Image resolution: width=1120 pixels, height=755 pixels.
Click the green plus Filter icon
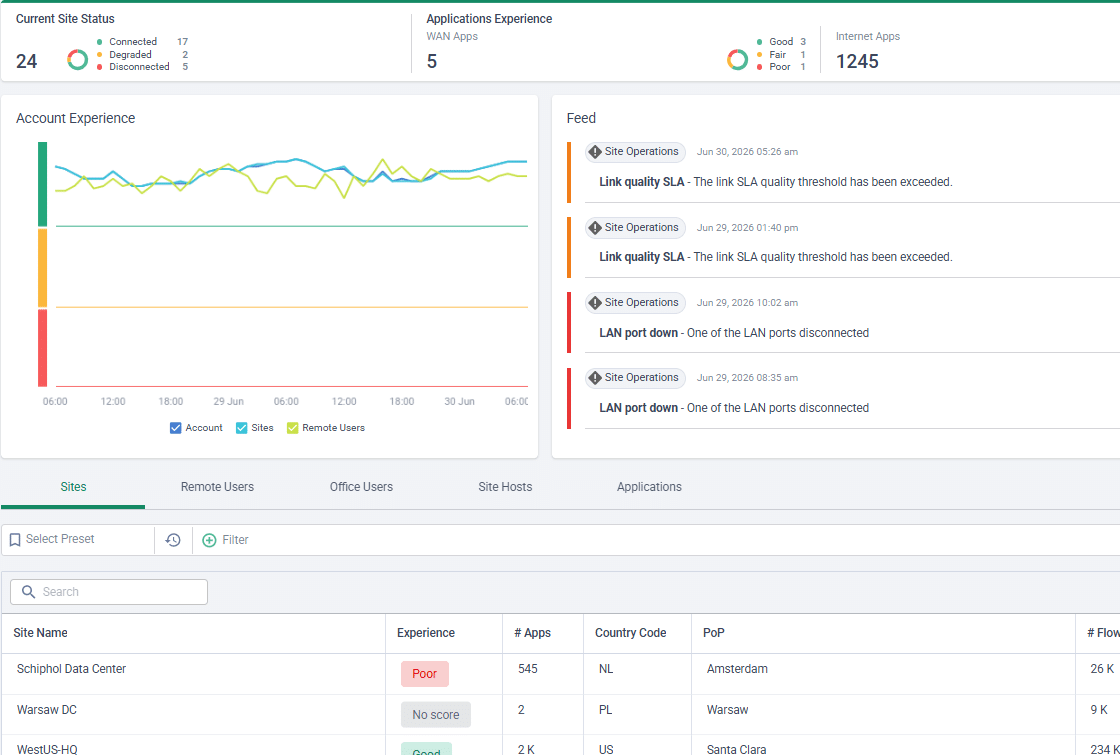click(x=209, y=541)
